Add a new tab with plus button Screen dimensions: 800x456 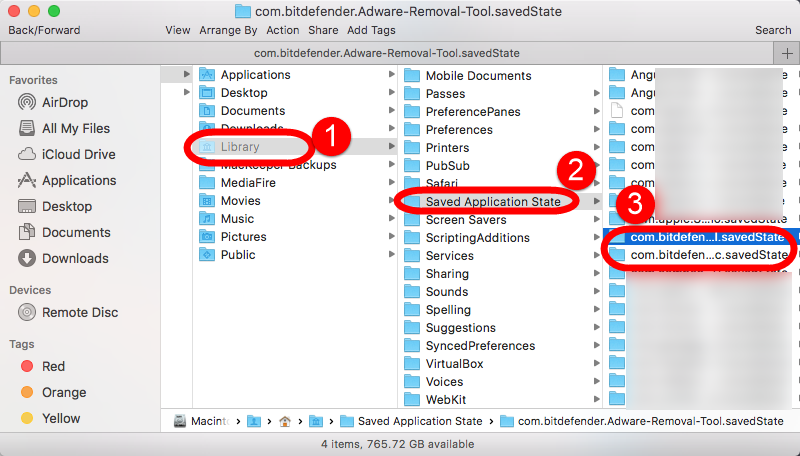[787, 53]
